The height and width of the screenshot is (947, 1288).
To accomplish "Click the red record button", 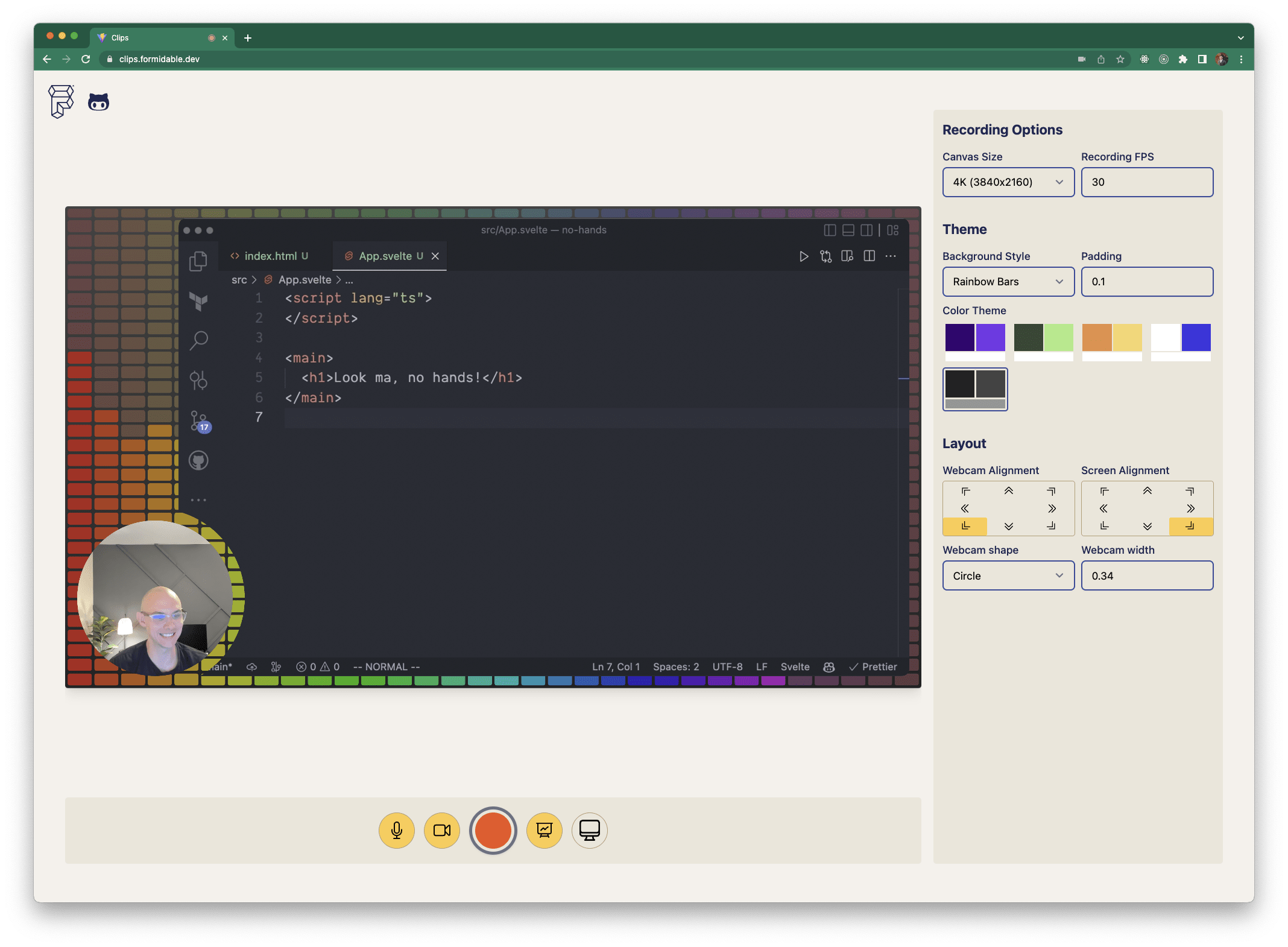I will pyautogui.click(x=493, y=831).
